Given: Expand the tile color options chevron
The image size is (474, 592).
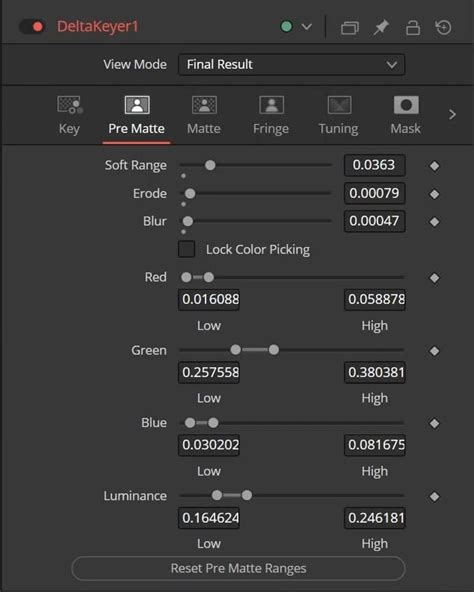Looking at the screenshot, I should pyautogui.click(x=307, y=27).
